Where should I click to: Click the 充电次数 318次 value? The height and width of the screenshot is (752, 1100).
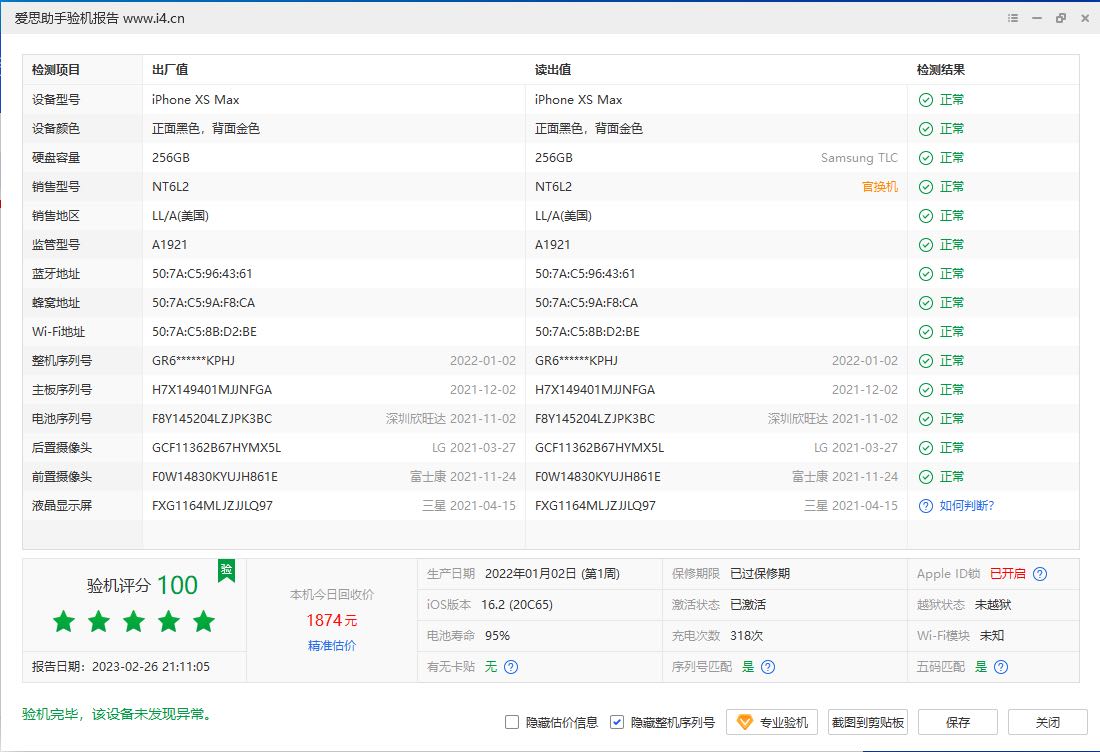pyautogui.click(x=746, y=636)
